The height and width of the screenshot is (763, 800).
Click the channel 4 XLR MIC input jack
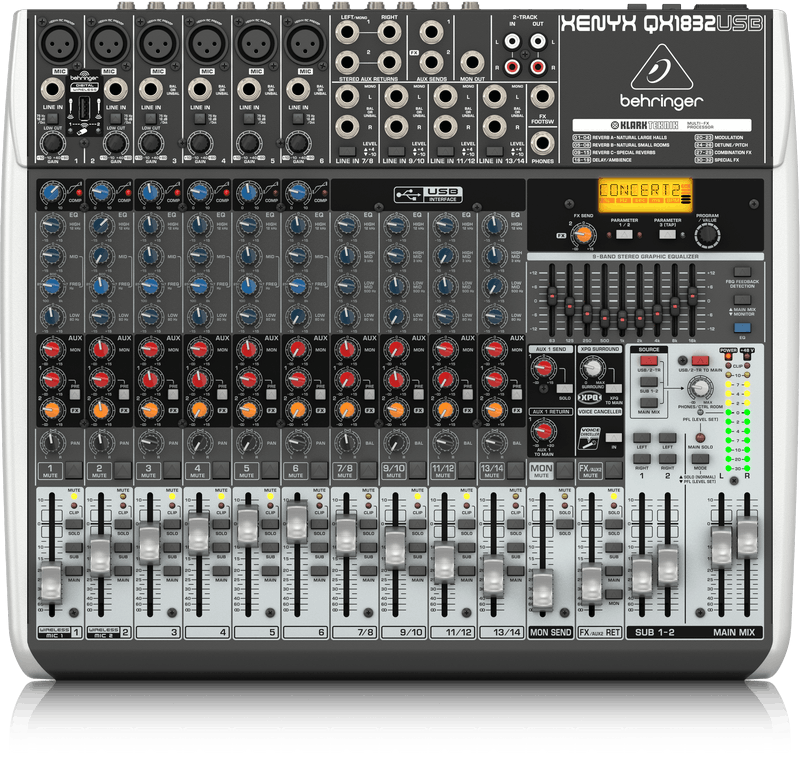tap(207, 43)
